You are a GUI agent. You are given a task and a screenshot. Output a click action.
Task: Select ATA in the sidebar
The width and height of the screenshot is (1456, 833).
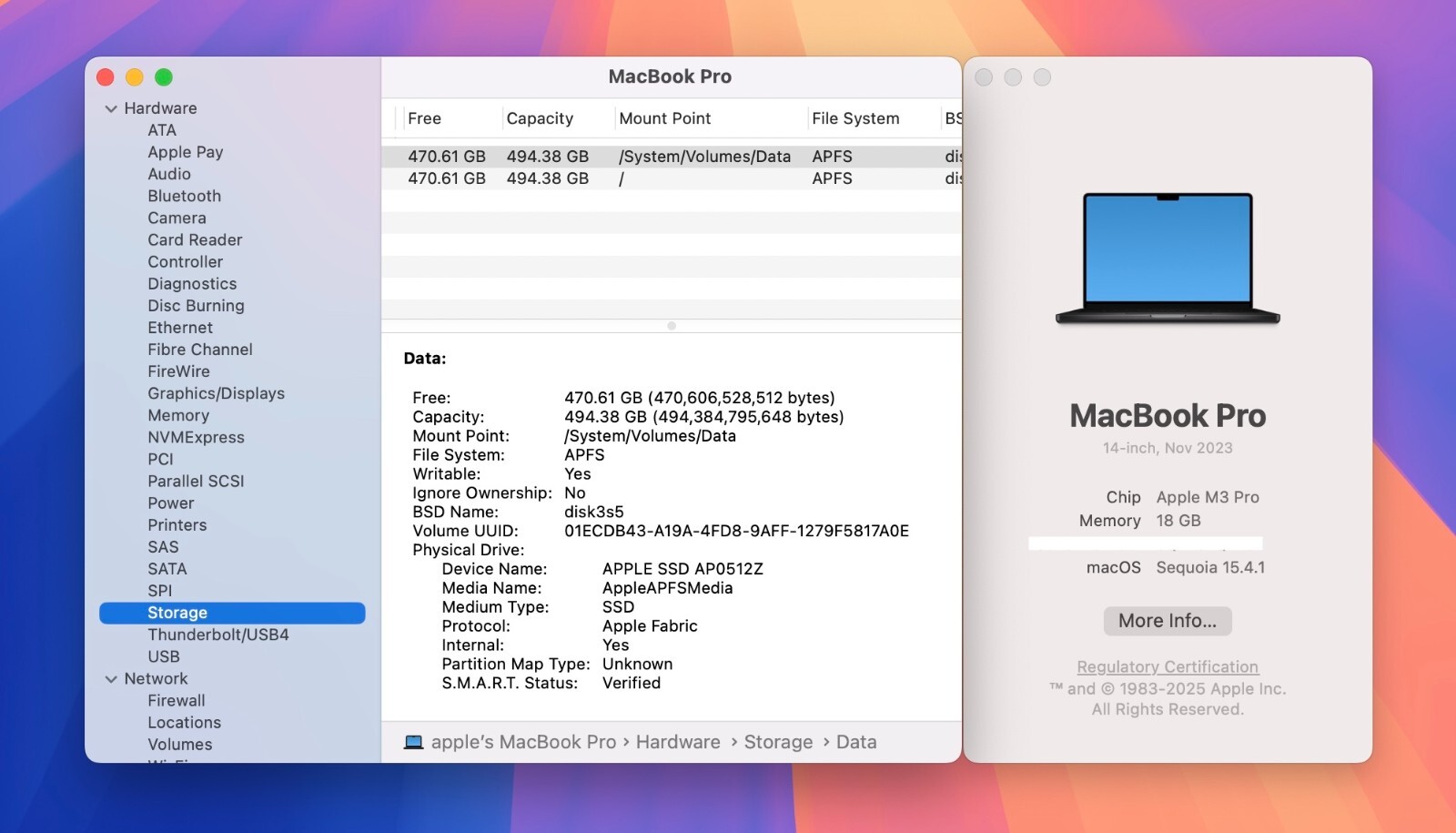[162, 130]
